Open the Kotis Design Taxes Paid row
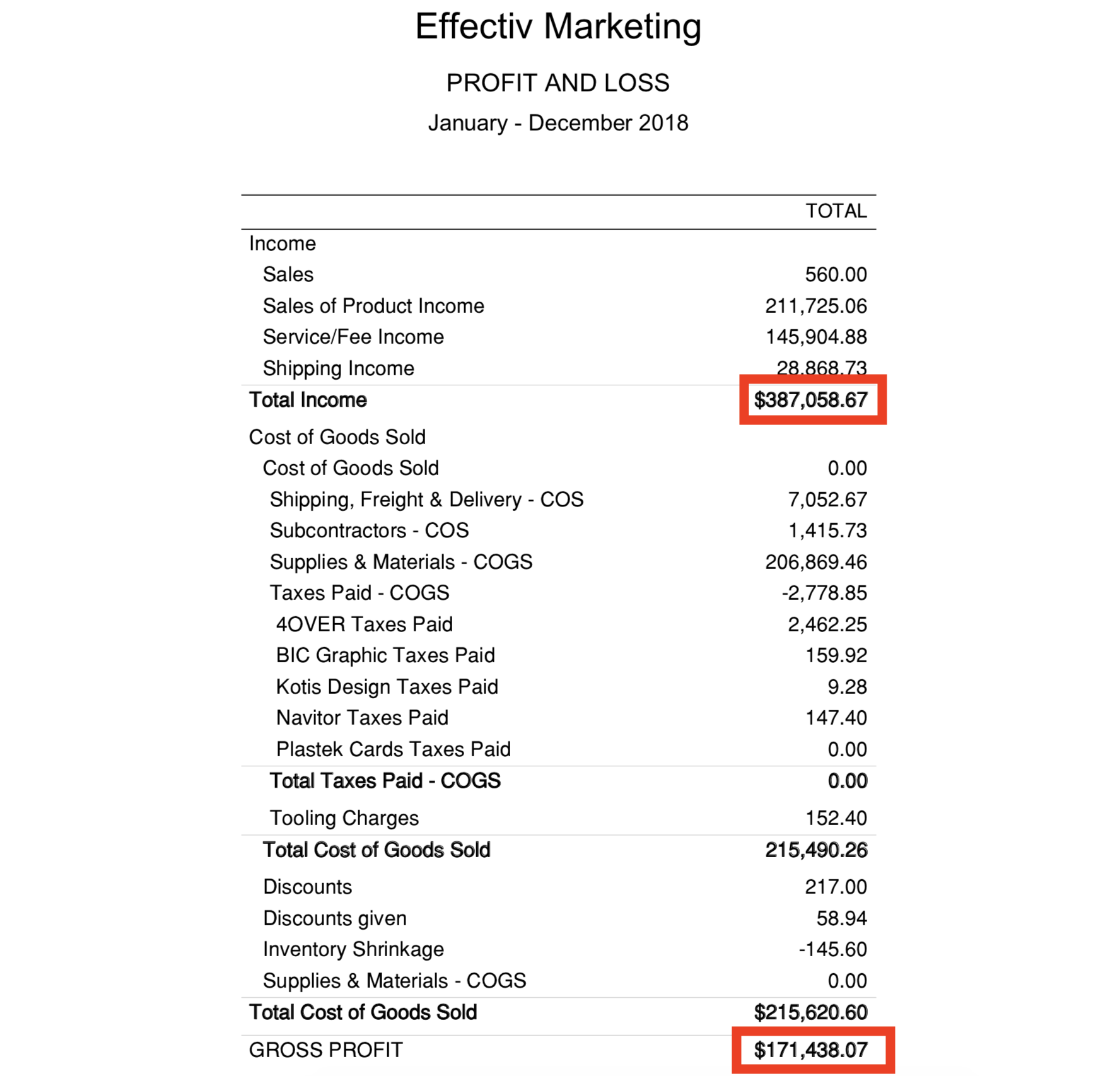This screenshot has width=1120, height=1076. tap(387, 687)
